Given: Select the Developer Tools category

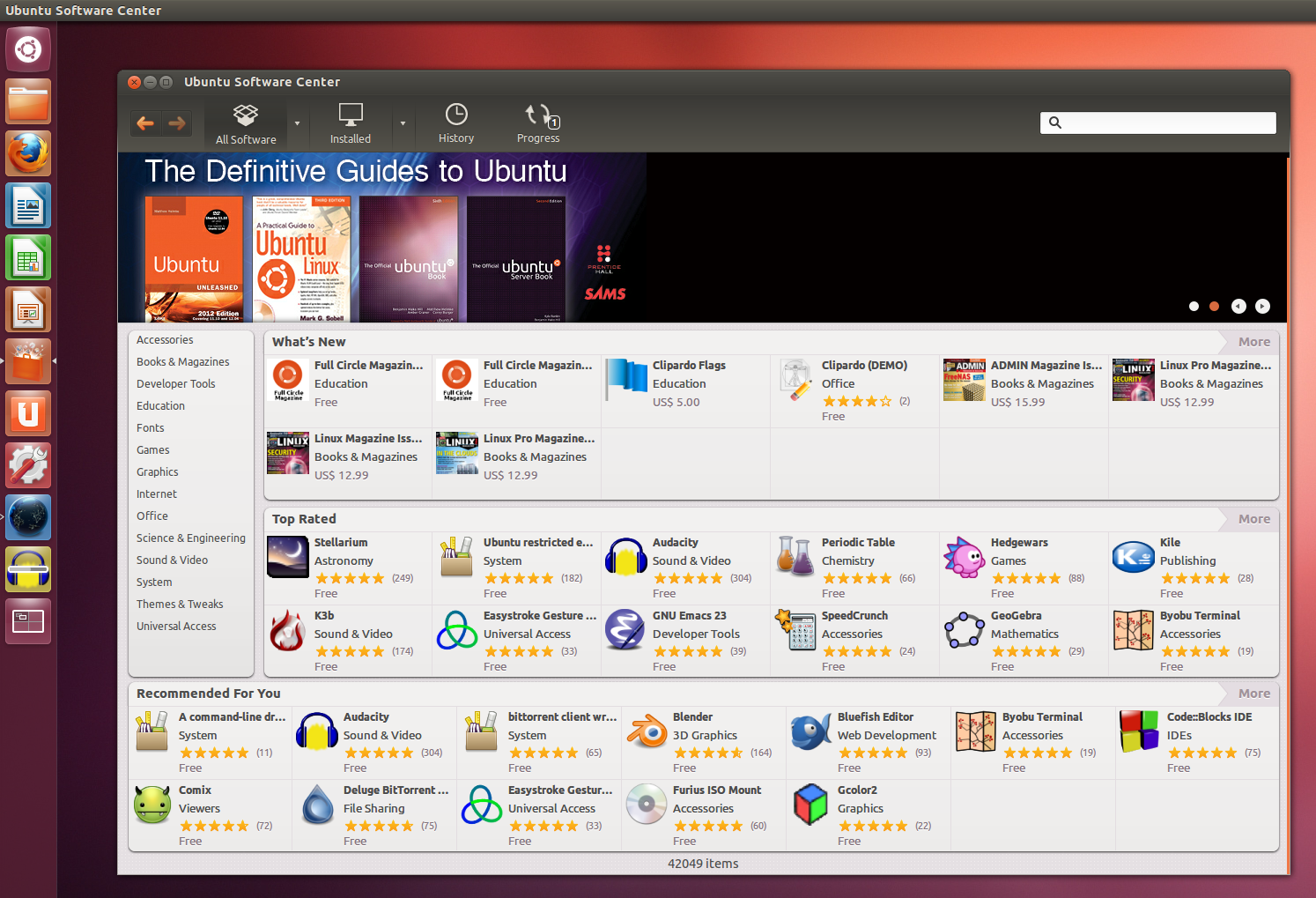Looking at the screenshot, I should tap(176, 384).
